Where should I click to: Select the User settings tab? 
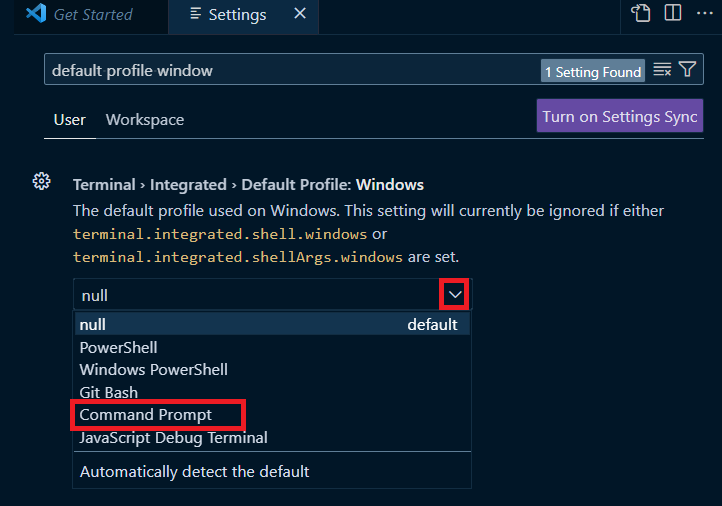[70, 120]
